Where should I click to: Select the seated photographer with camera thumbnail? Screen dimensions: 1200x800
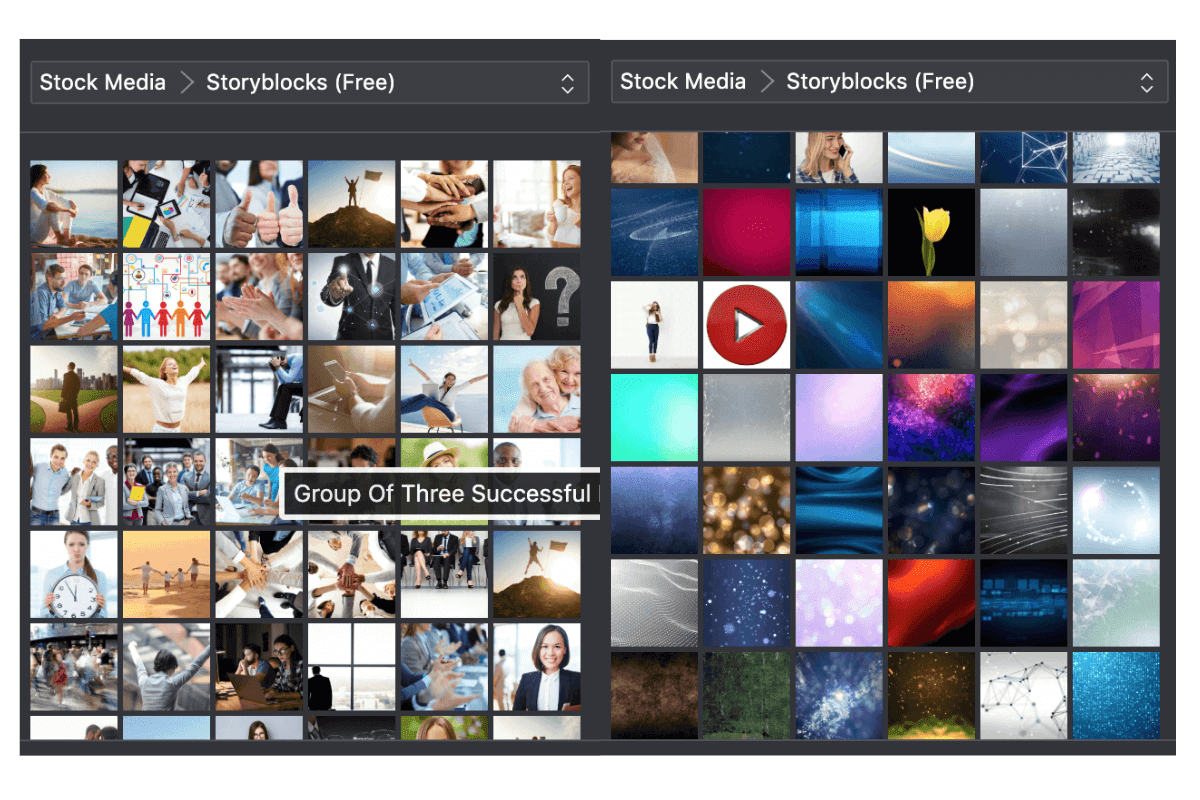[x=259, y=389]
